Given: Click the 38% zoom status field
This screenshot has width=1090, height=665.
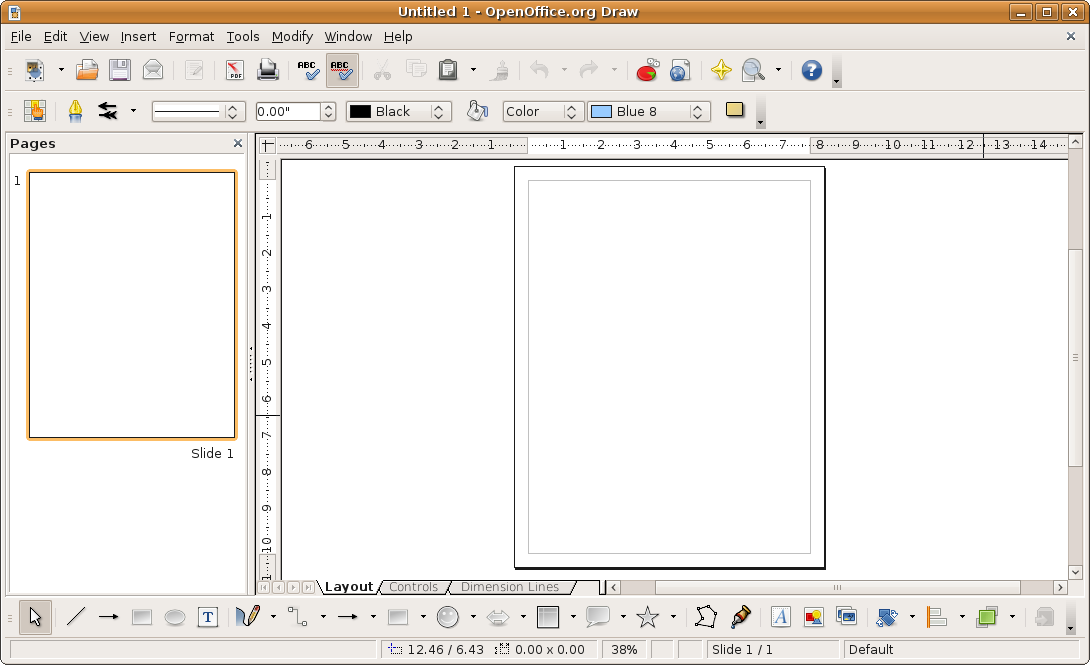Looking at the screenshot, I should pyautogui.click(x=624, y=649).
